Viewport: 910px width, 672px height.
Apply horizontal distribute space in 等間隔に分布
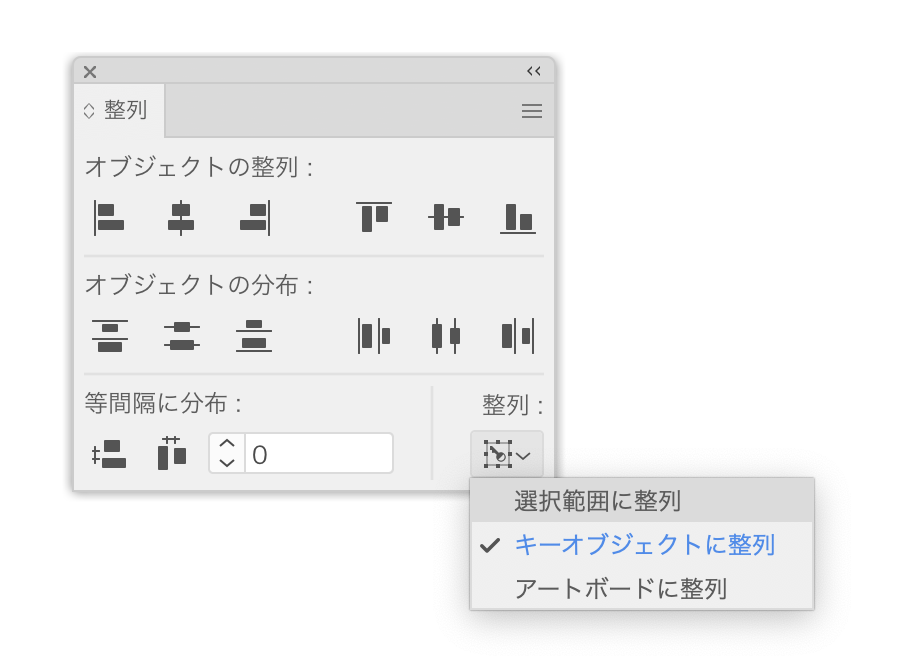coord(170,453)
